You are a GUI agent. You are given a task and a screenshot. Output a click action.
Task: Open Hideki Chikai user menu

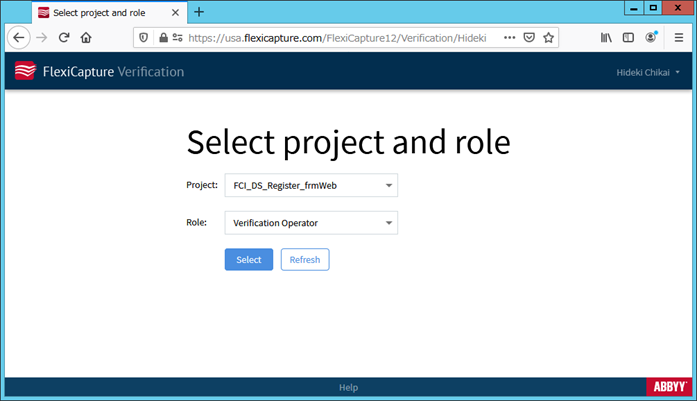click(x=648, y=72)
